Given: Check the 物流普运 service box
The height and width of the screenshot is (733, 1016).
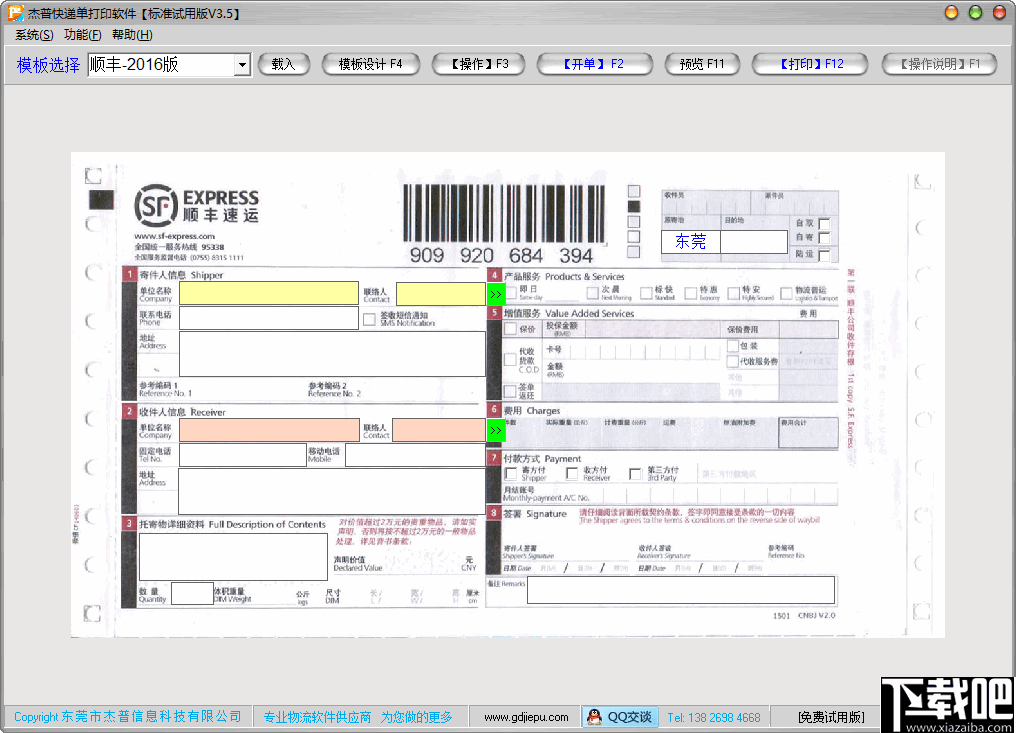Looking at the screenshot, I should coord(786,293).
